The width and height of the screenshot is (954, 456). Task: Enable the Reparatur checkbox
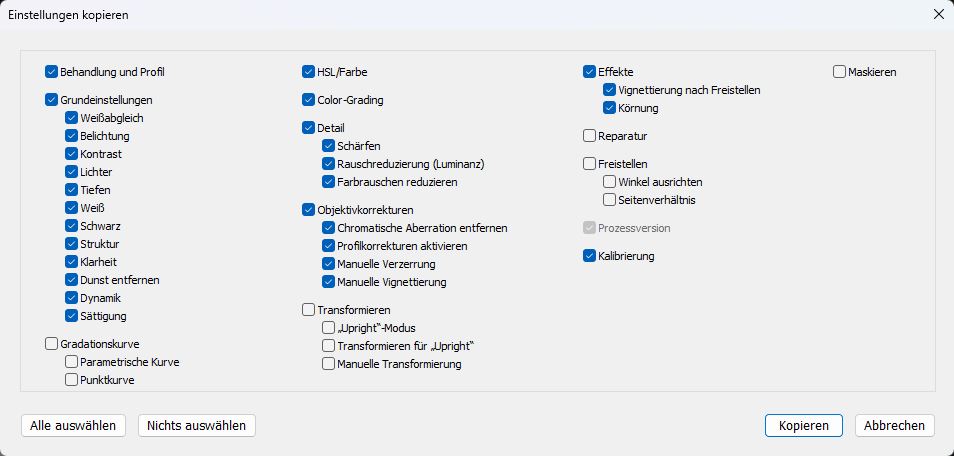pyautogui.click(x=590, y=136)
